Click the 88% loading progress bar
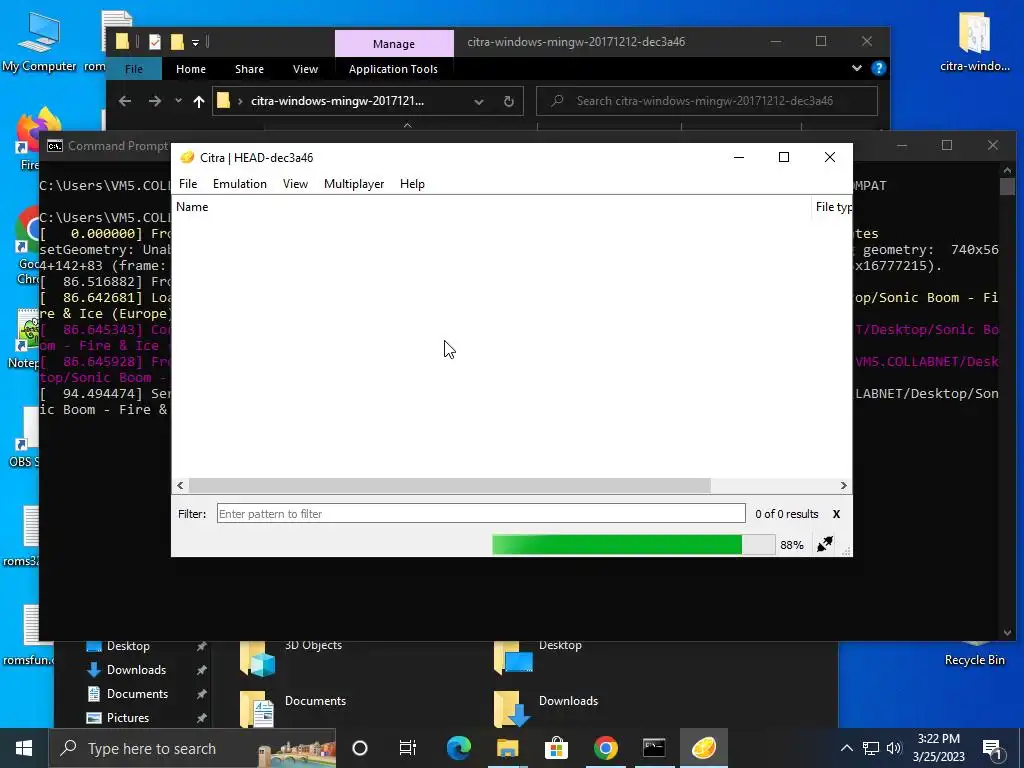1024x768 pixels. pyautogui.click(x=633, y=545)
